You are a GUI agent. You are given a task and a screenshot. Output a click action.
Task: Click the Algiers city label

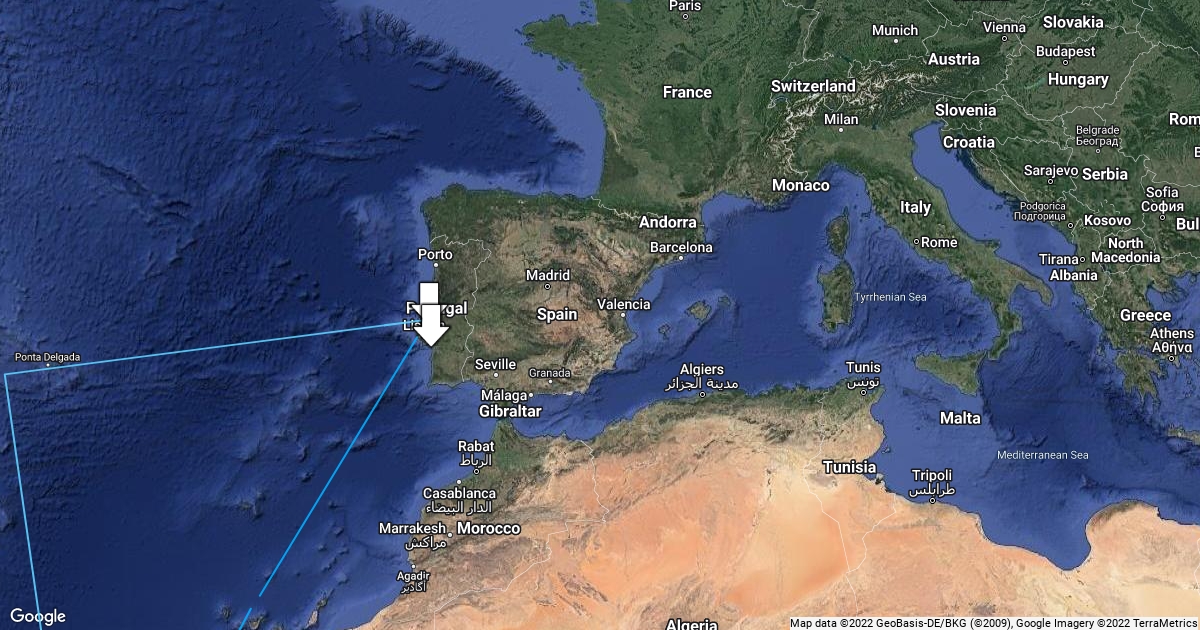[701, 369]
